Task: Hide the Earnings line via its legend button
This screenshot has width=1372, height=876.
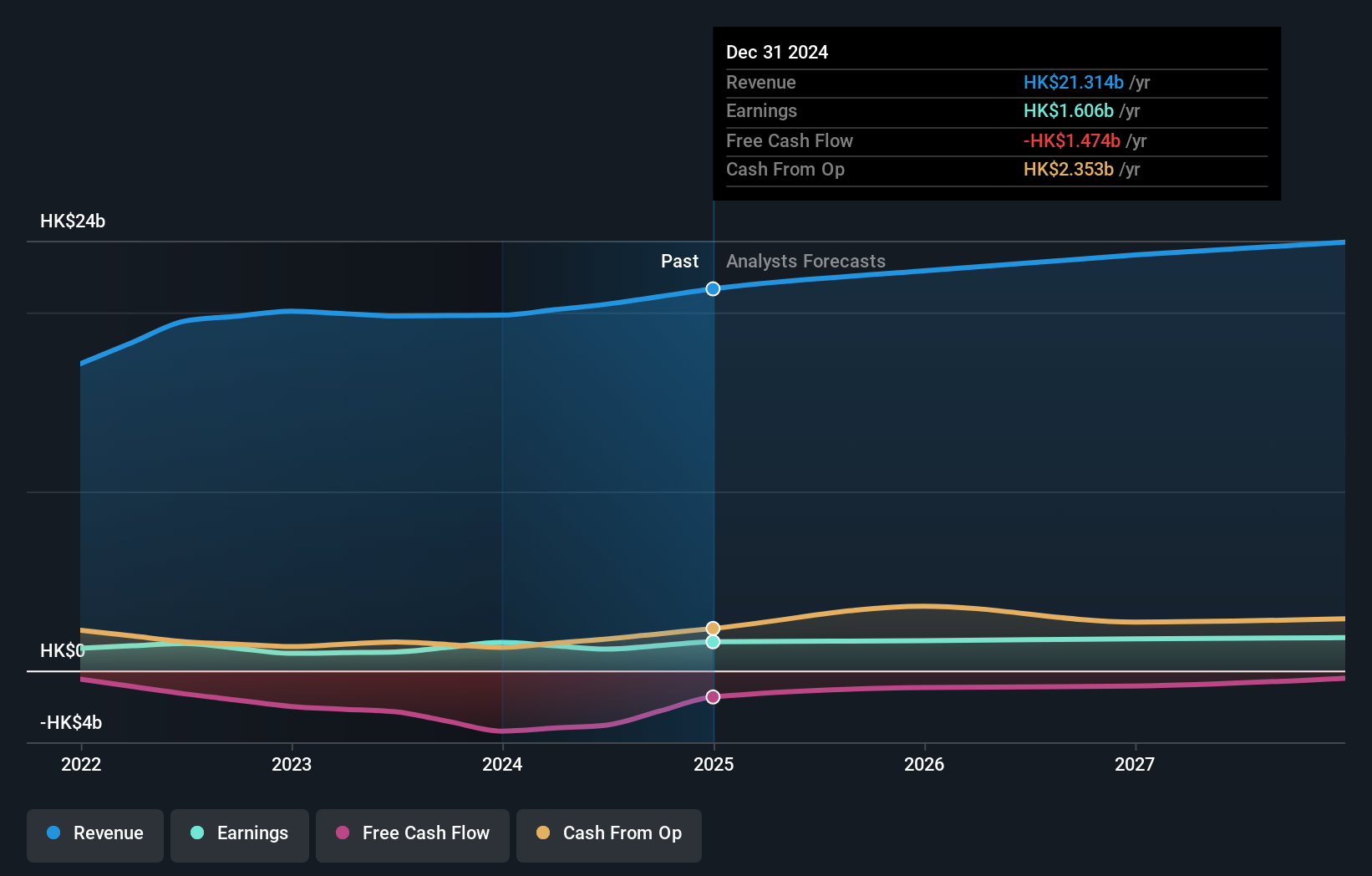Action: coord(240,833)
